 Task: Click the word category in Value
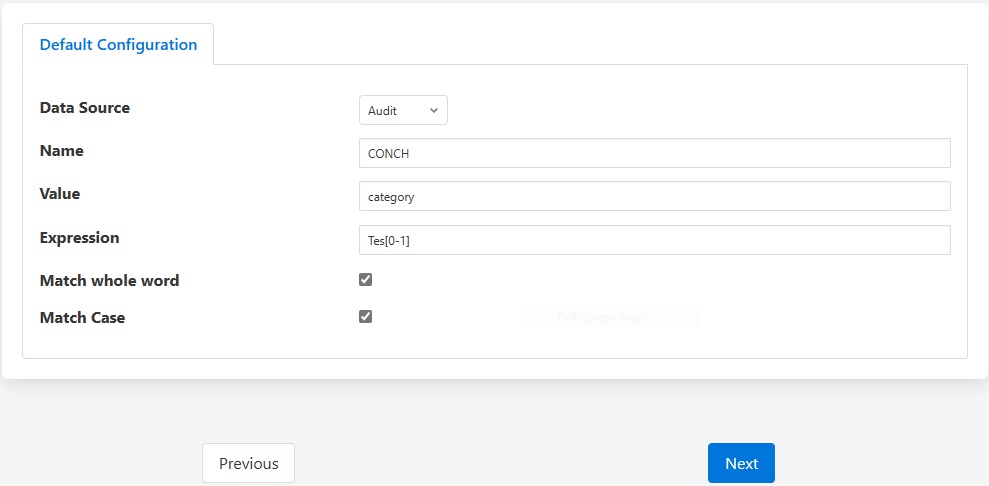pyautogui.click(x=391, y=197)
